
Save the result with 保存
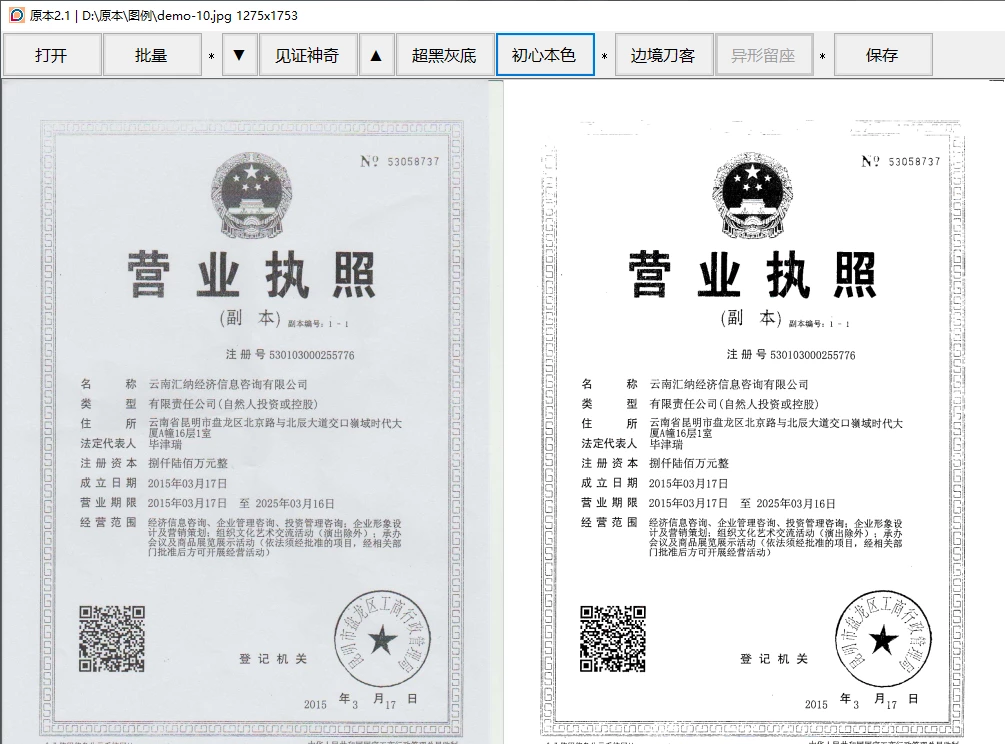(882, 55)
